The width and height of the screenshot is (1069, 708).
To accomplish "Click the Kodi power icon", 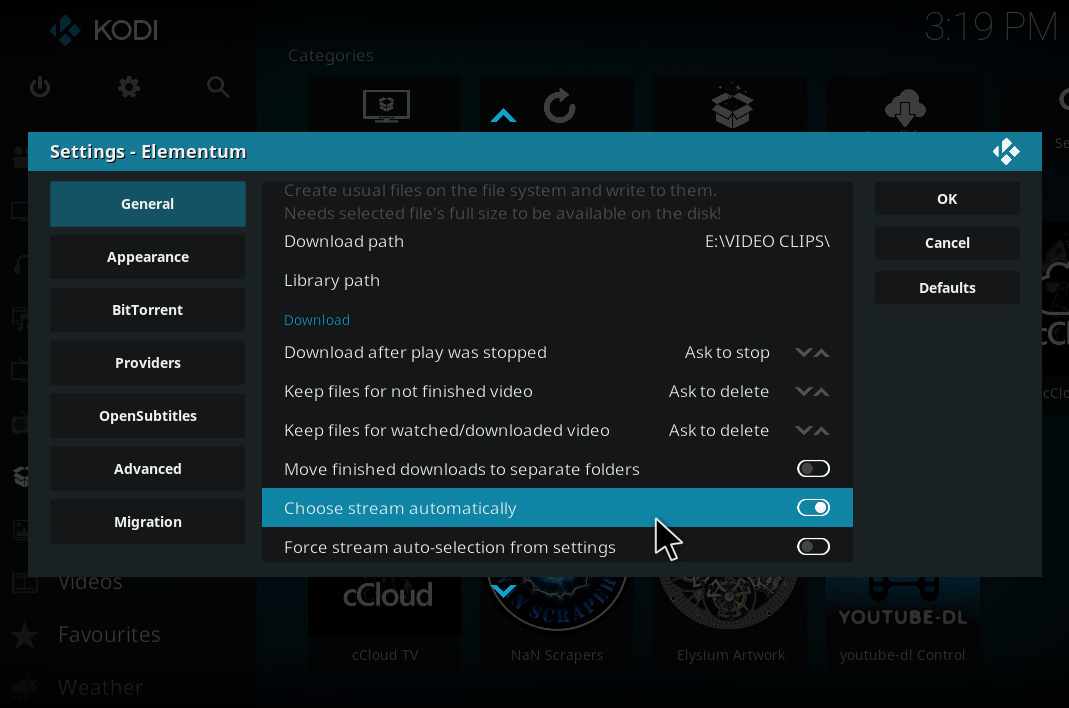I will 40,87.
